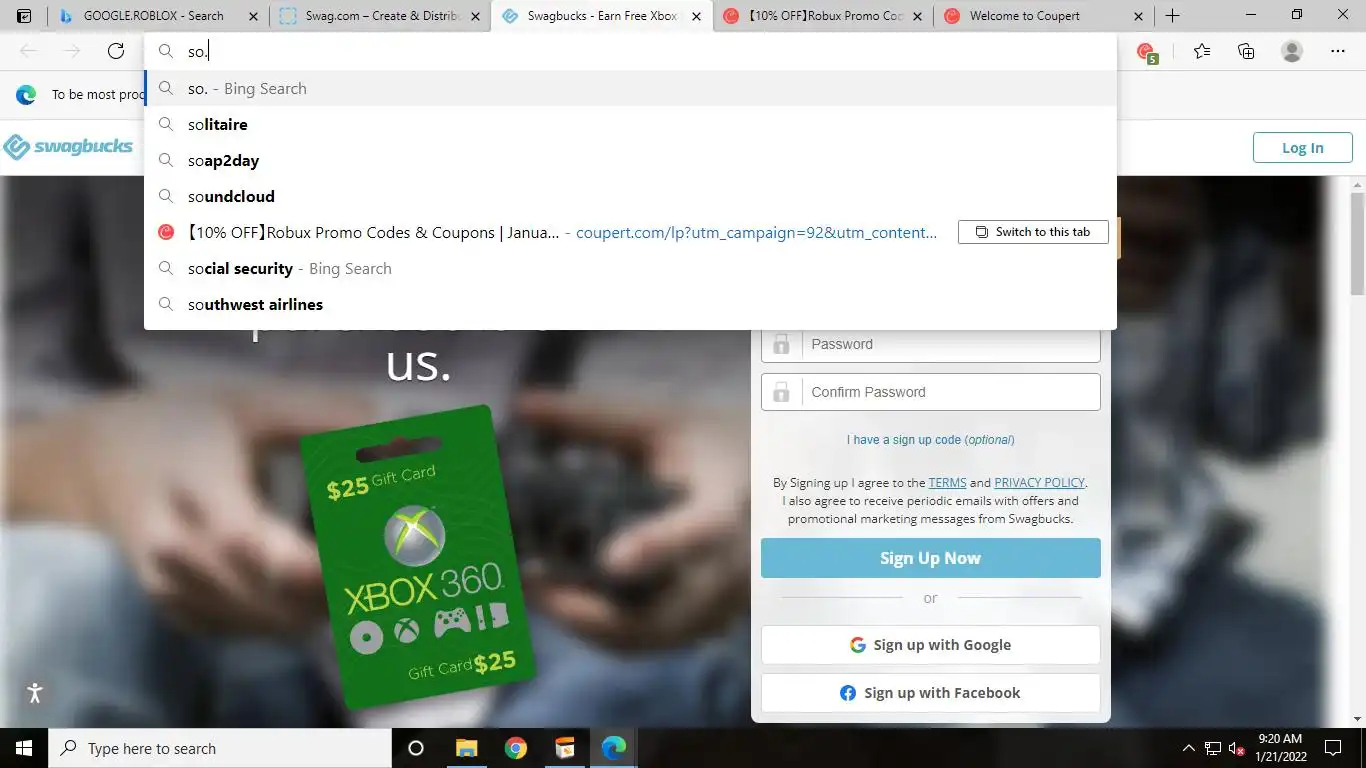Select the 'so. - Bing Search' suggestion
Viewport: 1366px width, 768px height.
[x=630, y=88]
